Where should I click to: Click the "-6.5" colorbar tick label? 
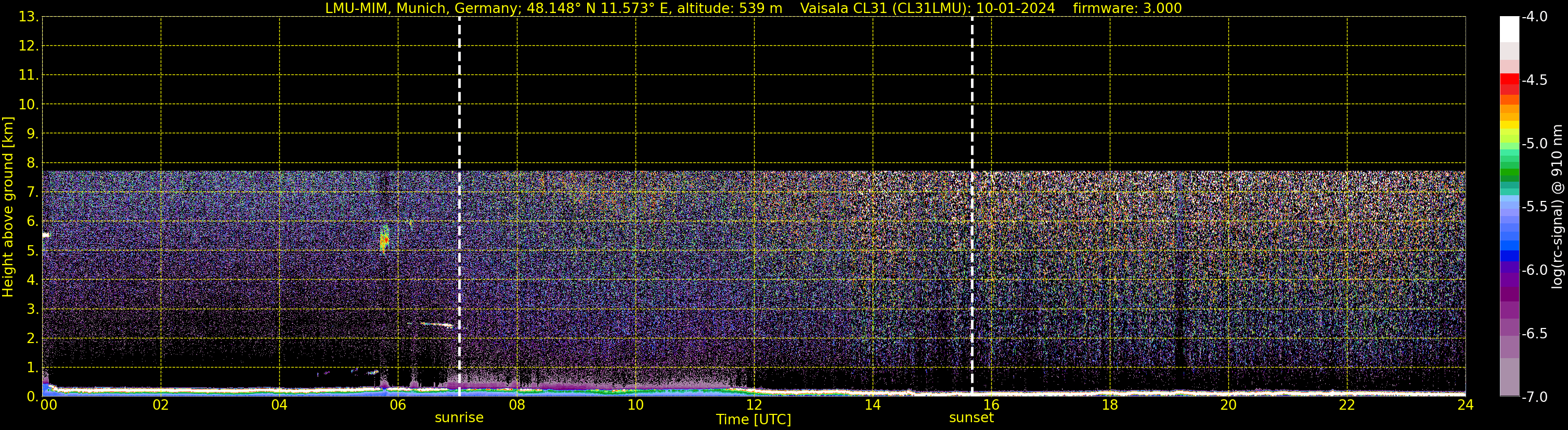click(x=1535, y=334)
